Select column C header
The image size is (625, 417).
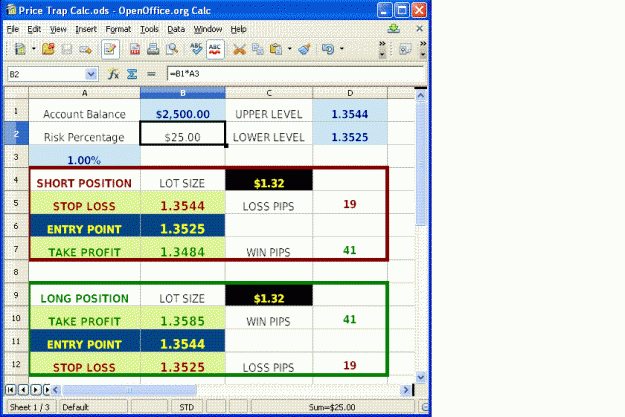(x=269, y=93)
